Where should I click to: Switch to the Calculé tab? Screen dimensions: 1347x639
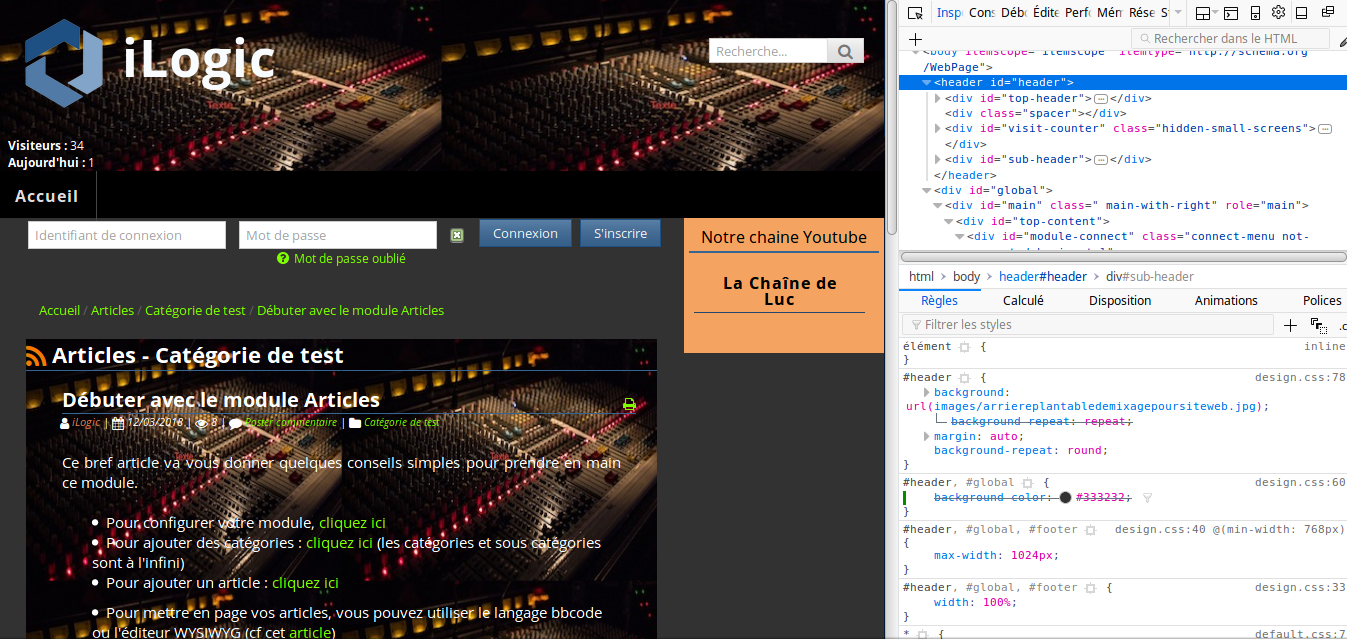[x=1023, y=300]
